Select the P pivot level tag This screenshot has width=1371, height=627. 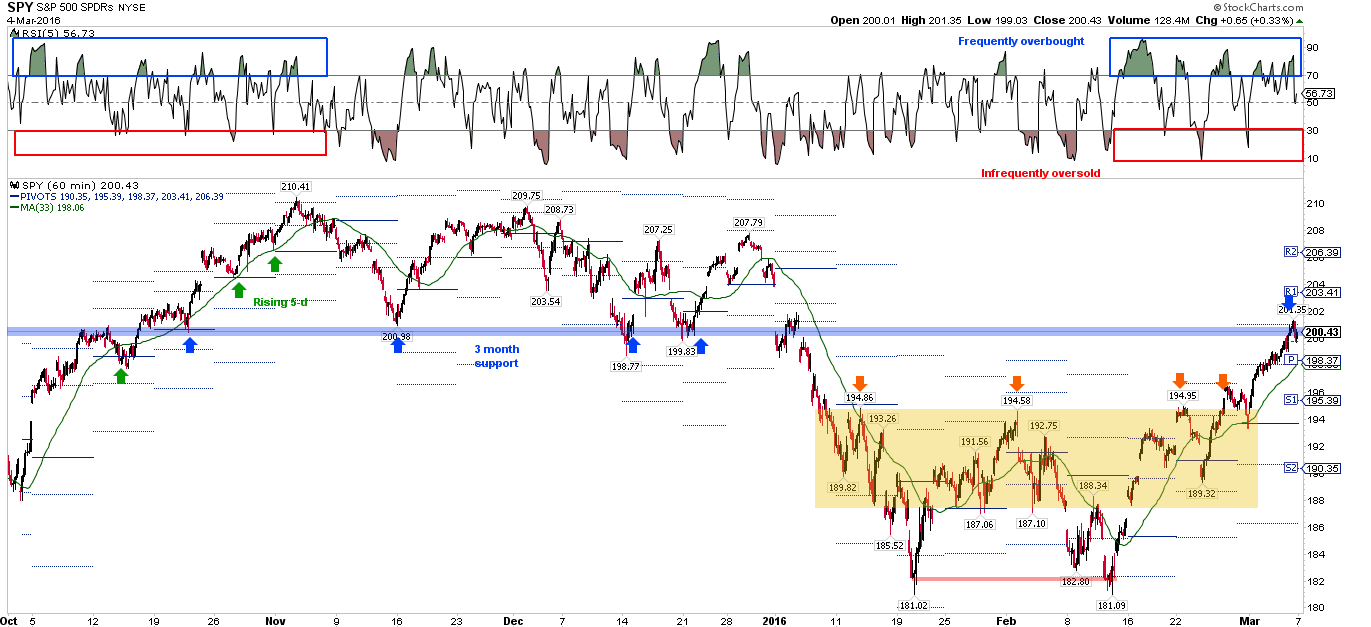(1291, 360)
